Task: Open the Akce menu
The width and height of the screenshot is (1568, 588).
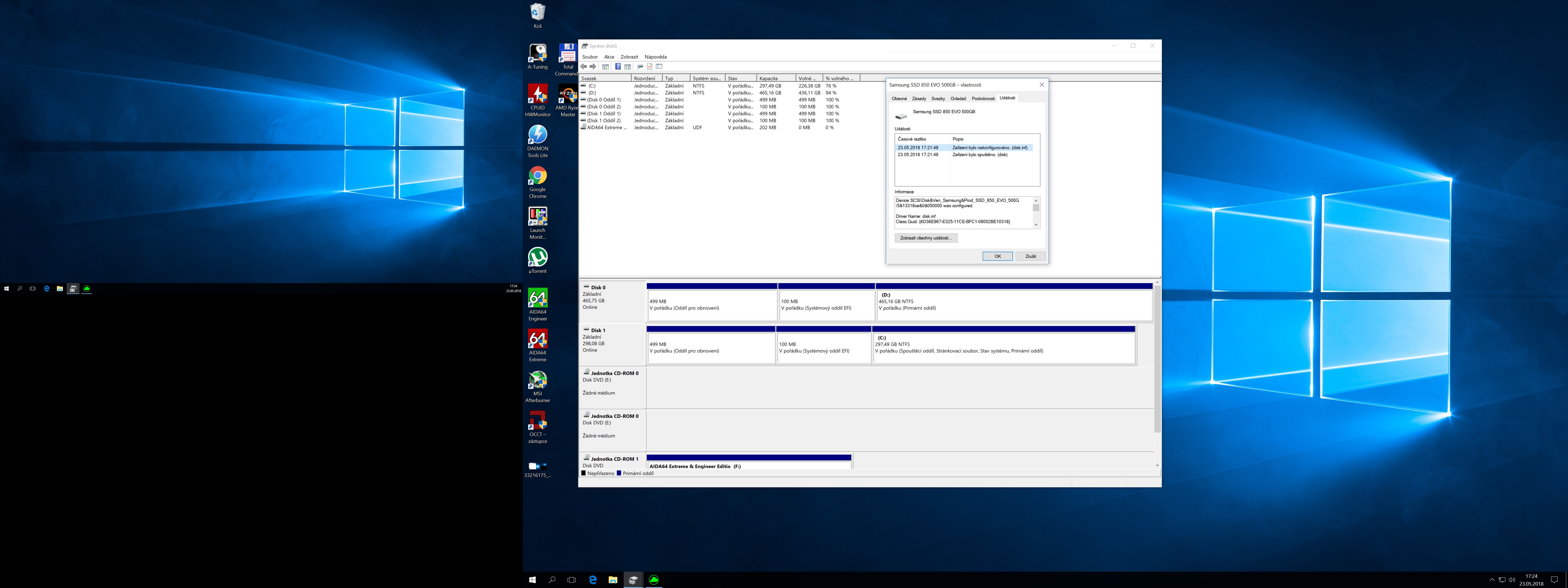Action: [x=609, y=57]
